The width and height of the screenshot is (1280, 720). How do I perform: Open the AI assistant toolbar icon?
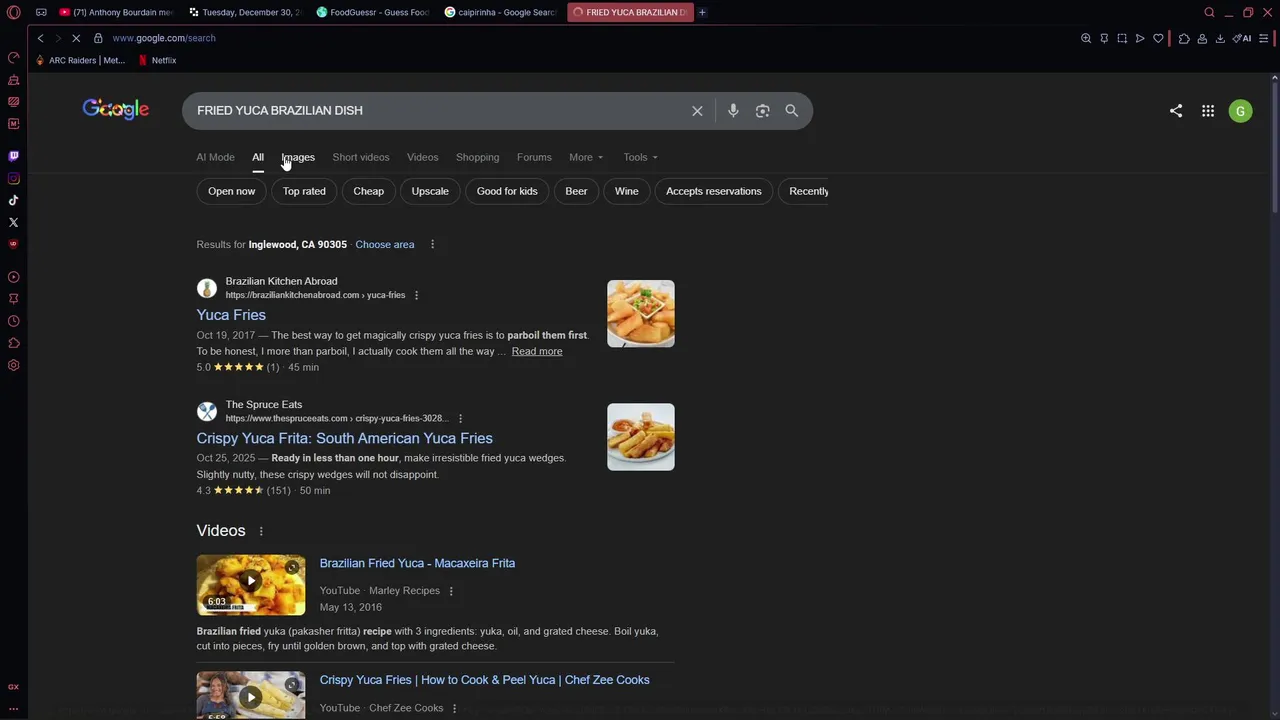click(1241, 38)
